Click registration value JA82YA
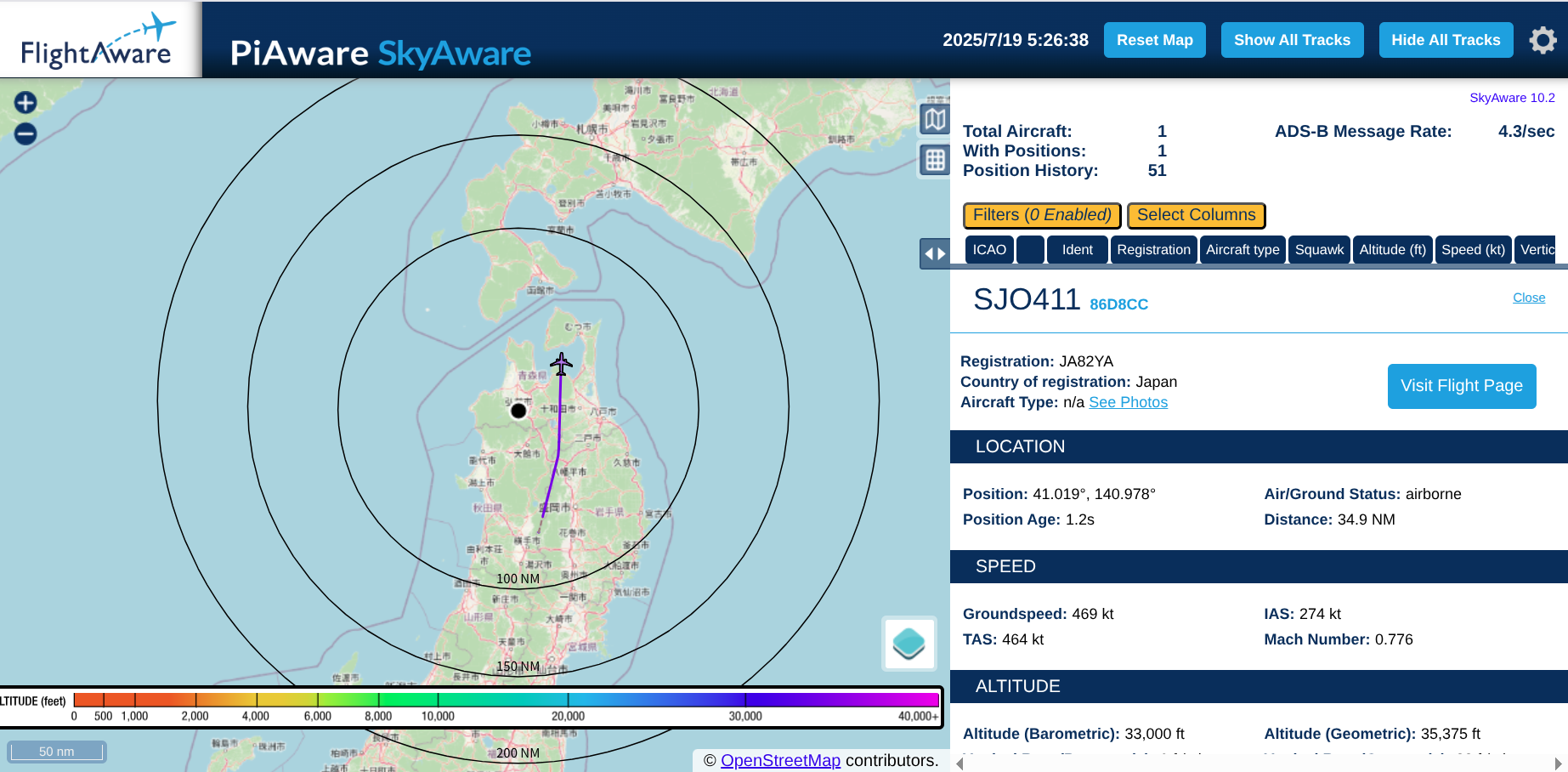 point(1086,361)
